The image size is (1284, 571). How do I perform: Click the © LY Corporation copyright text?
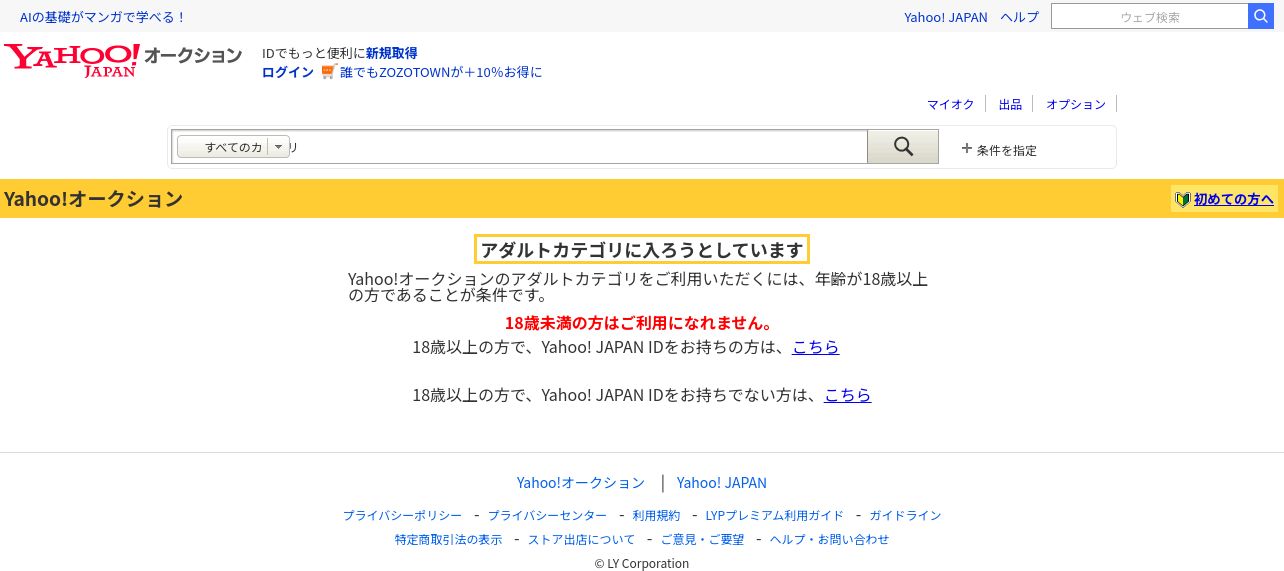click(x=642, y=563)
